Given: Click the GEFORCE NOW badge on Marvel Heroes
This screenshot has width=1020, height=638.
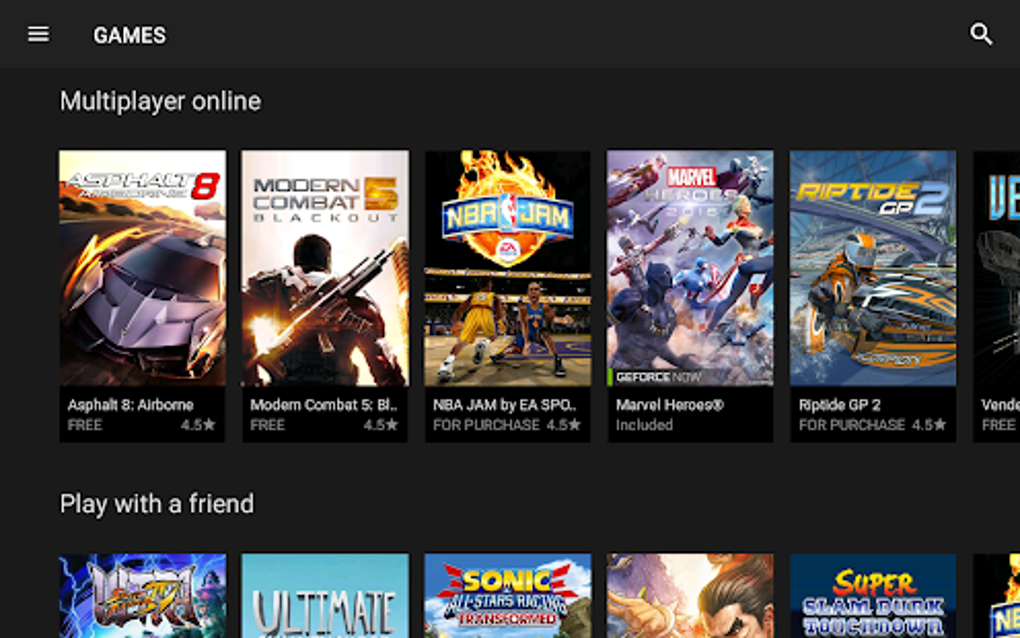Looking at the screenshot, I should [656, 377].
